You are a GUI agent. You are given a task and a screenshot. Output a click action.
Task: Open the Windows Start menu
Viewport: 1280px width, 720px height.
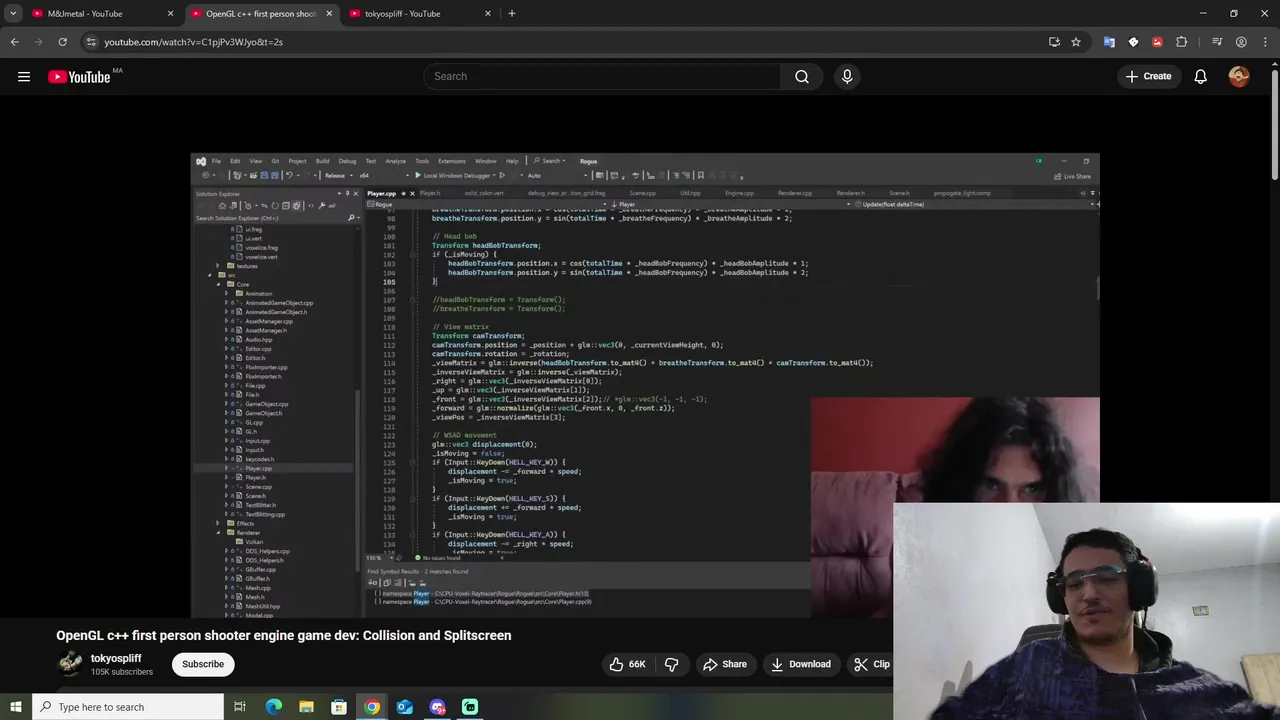tap(16, 707)
